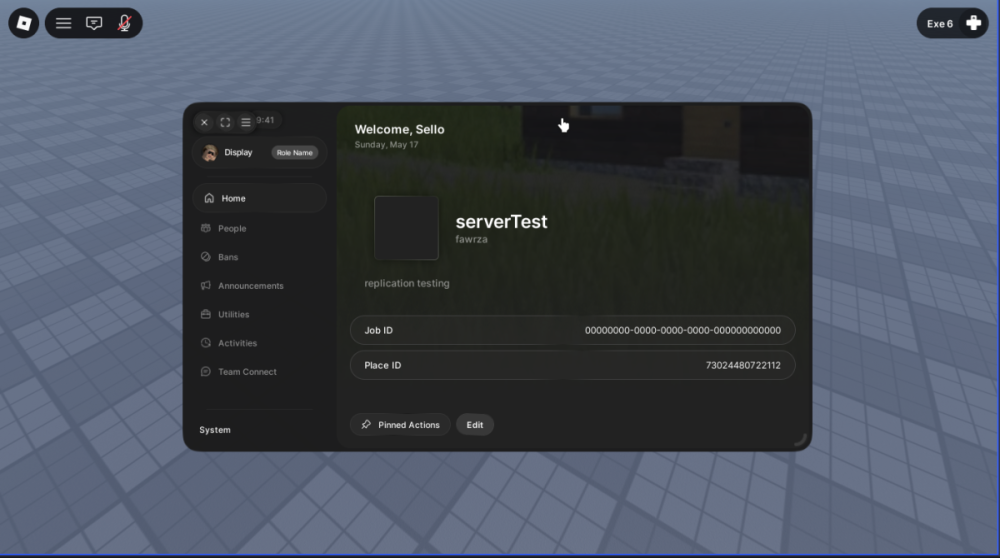Image resolution: width=1000 pixels, height=558 pixels.
Task: Open the People section
Action: 232,228
